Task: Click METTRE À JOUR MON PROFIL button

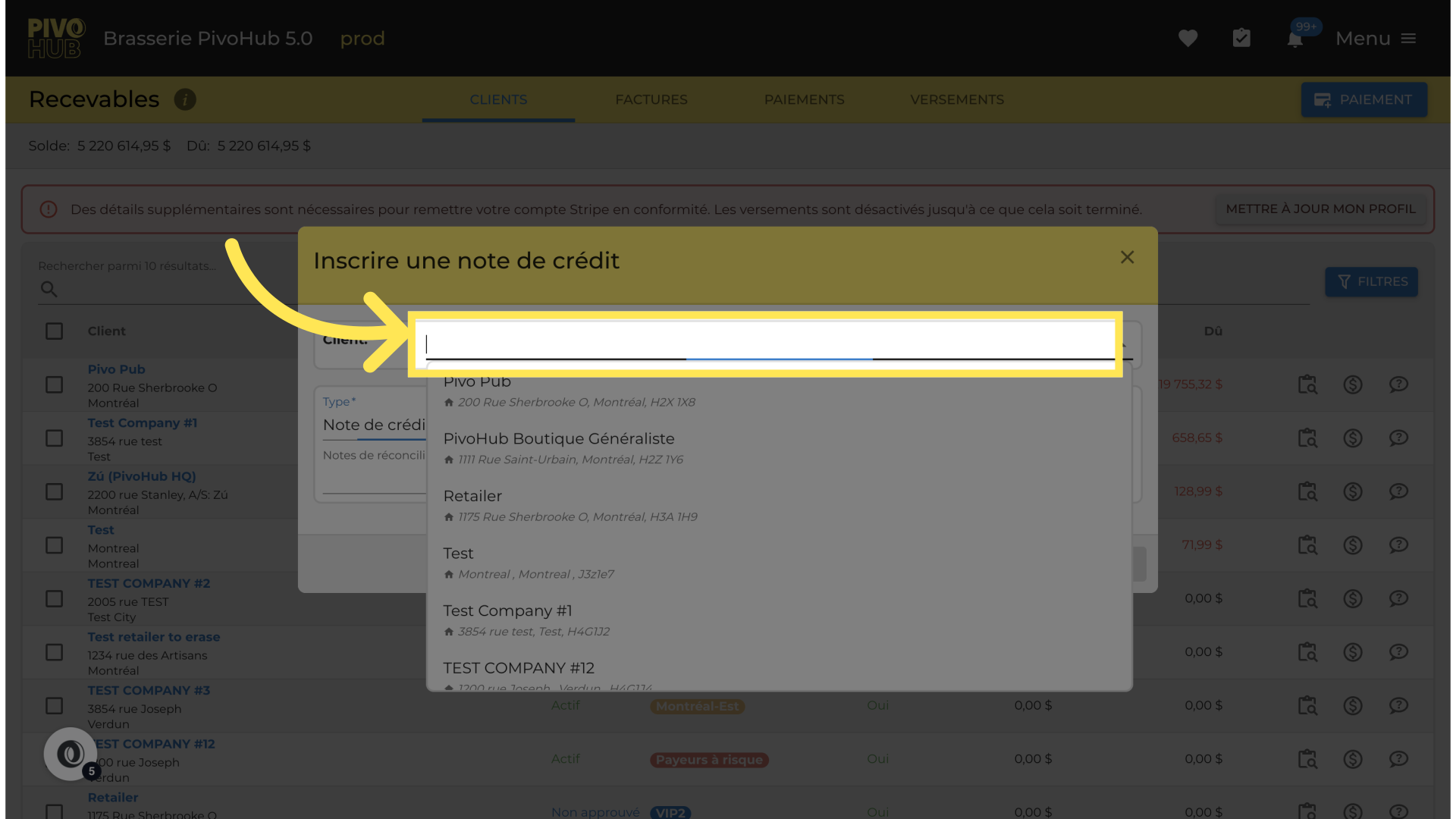Action: [1320, 209]
